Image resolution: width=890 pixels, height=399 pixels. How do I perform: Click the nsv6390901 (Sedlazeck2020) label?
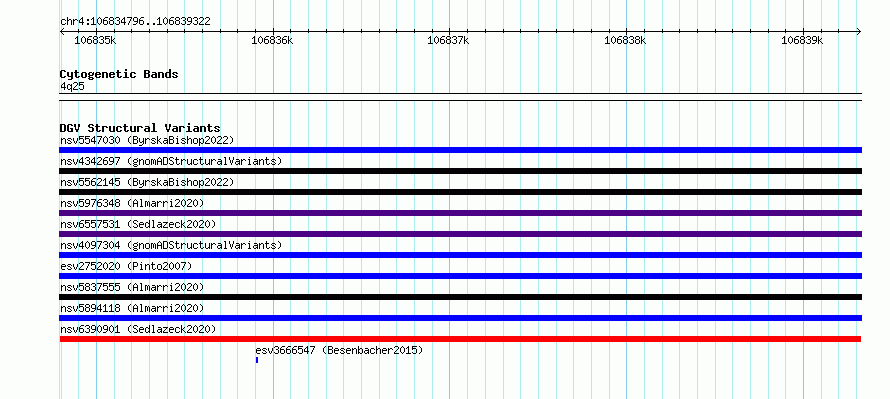tap(138, 329)
